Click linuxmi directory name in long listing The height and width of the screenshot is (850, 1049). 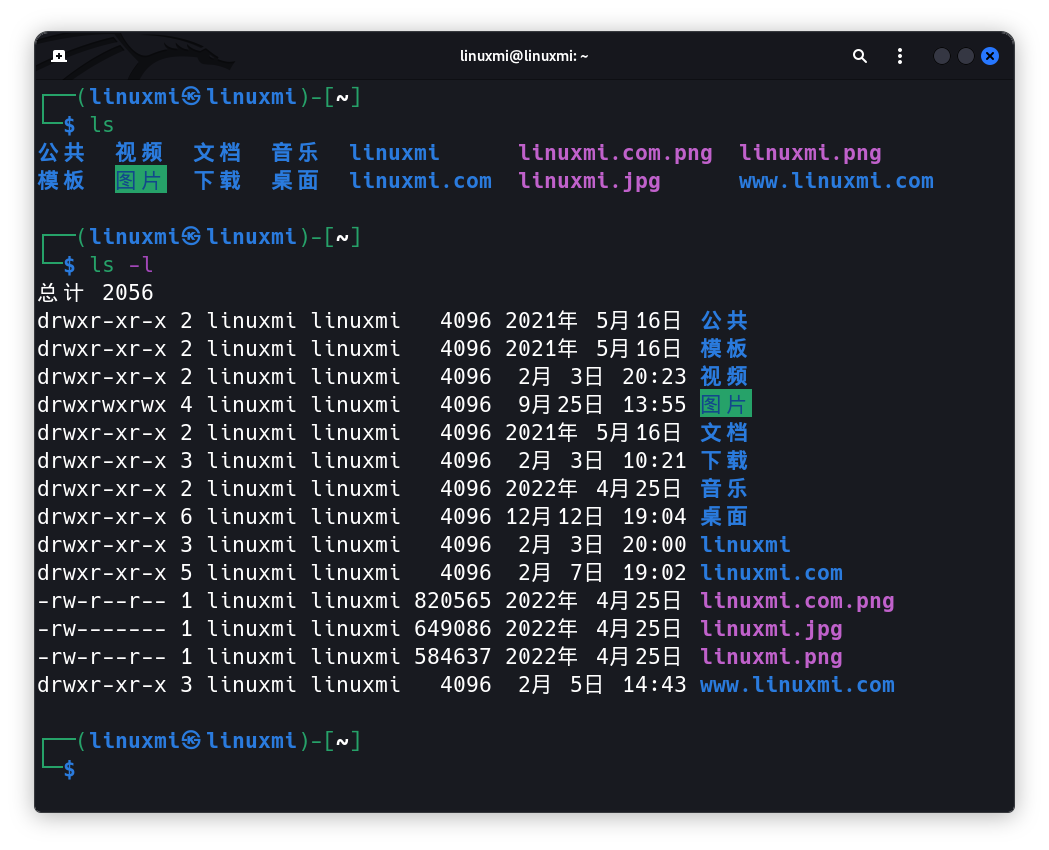(745, 545)
